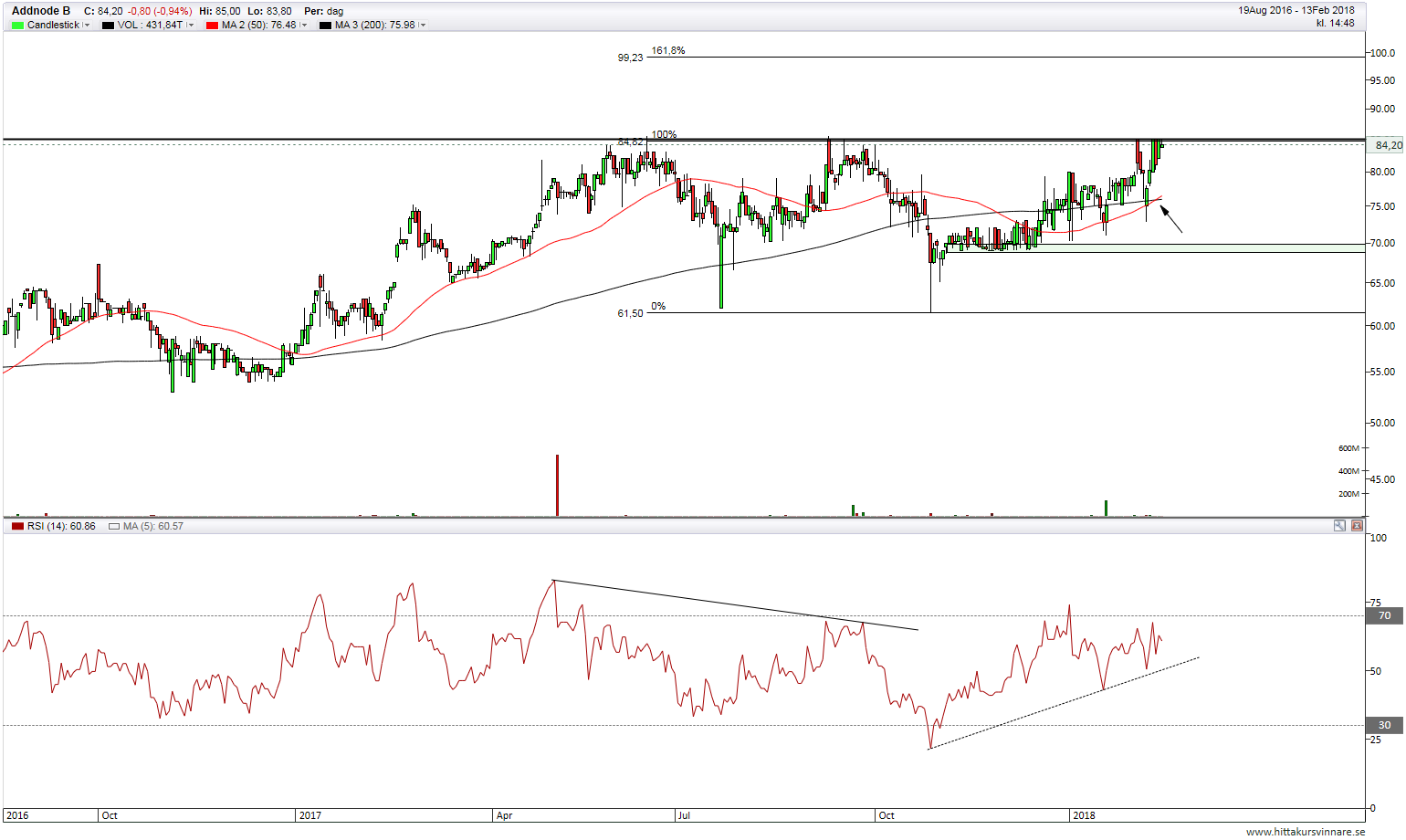
Task: Click the hittakursvinnare.se website link
Action: (1305, 832)
